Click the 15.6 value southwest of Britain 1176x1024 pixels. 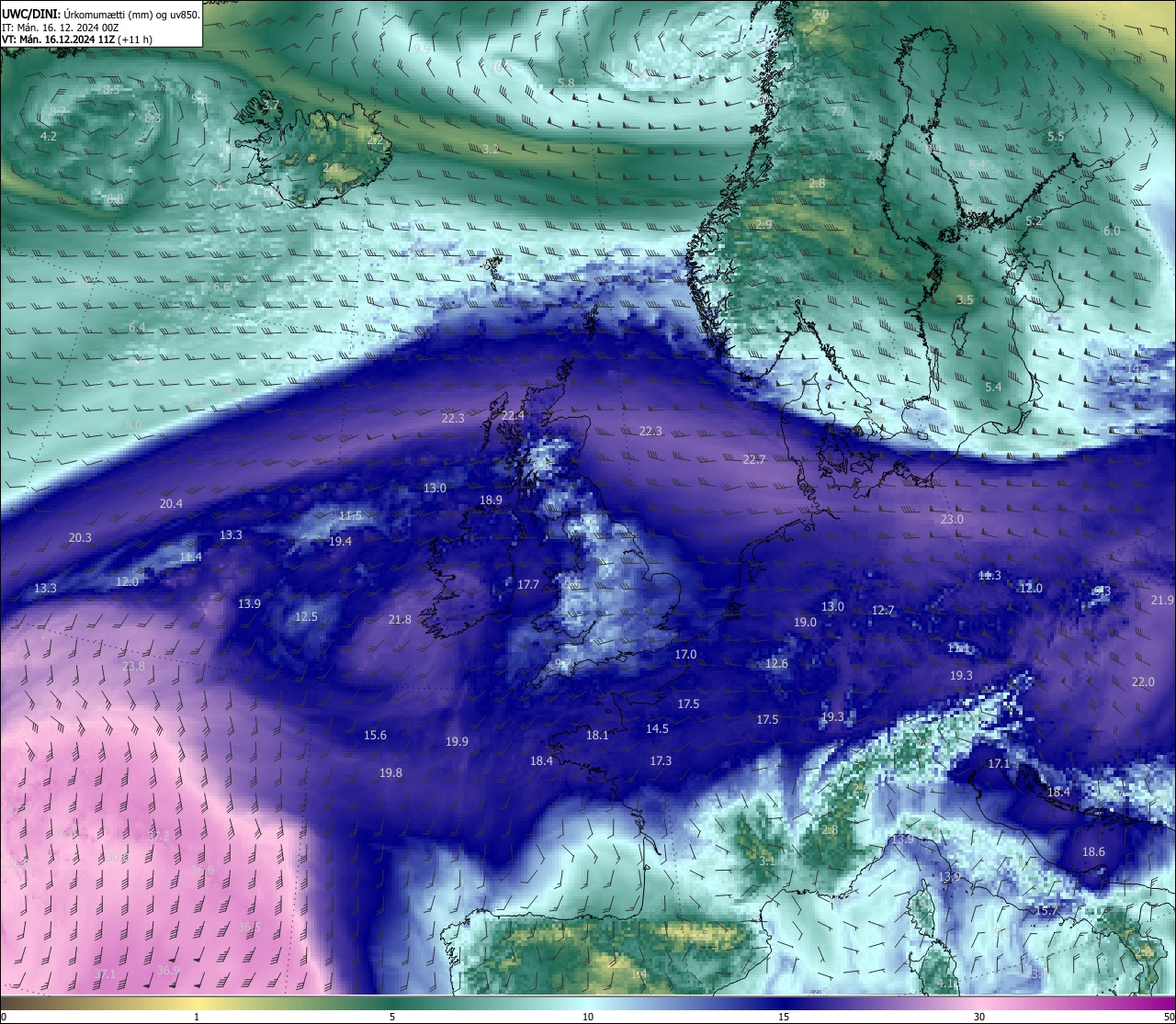[x=375, y=735]
